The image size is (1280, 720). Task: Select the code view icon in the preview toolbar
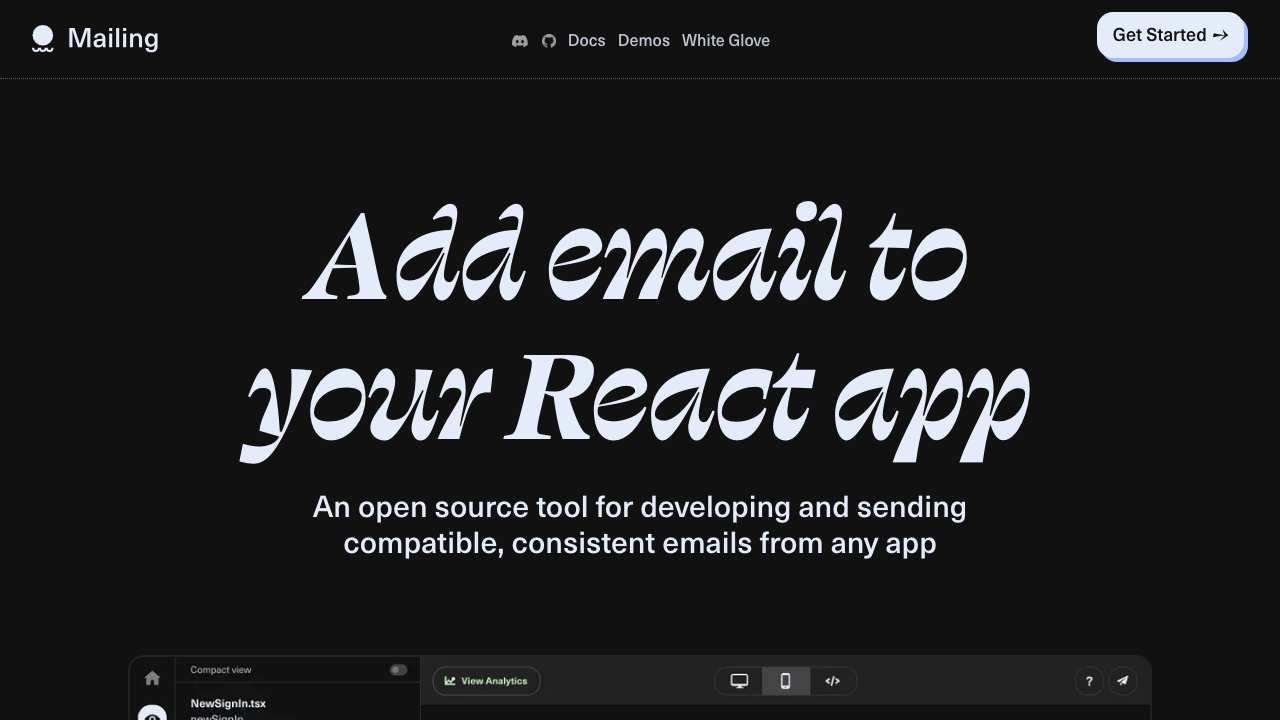click(832, 681)
